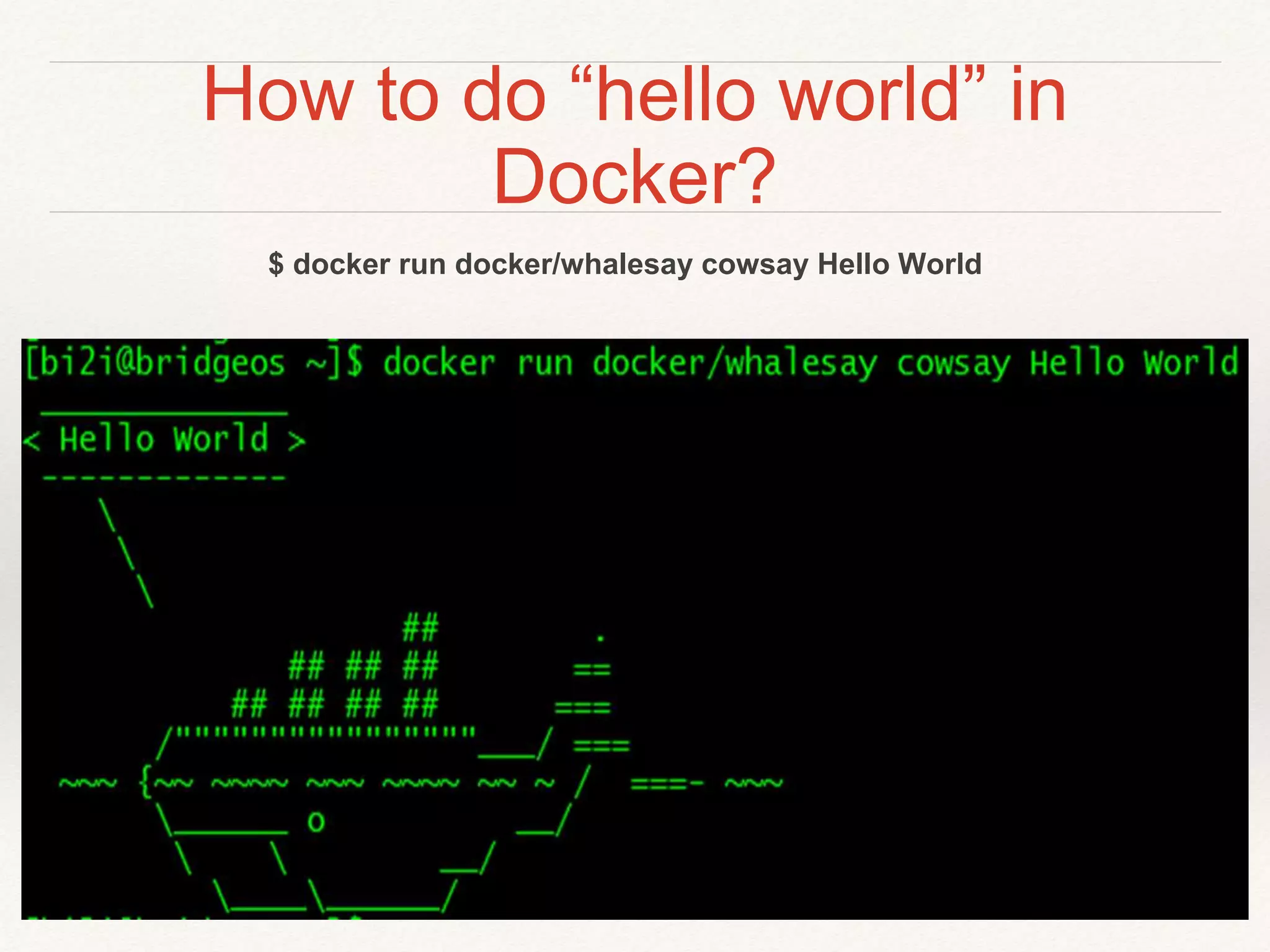Click the dashed line under the speech bubble
The image size is (1270, 952).
click(164, 478)
